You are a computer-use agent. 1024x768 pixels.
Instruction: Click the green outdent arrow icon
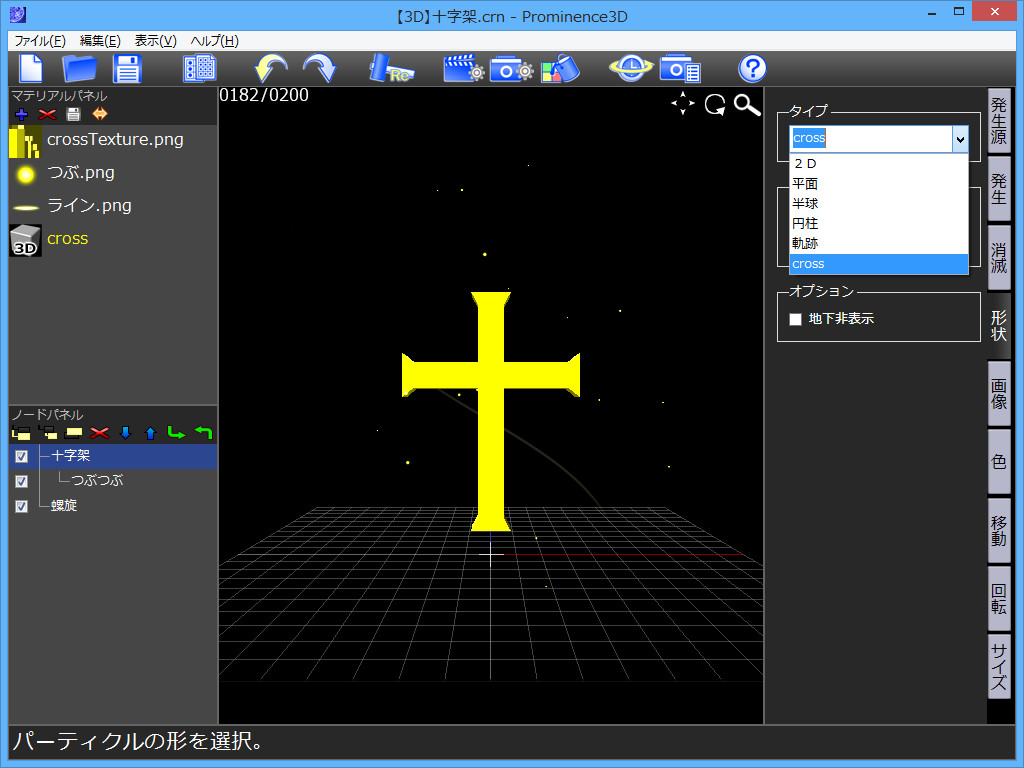[204, 432]
